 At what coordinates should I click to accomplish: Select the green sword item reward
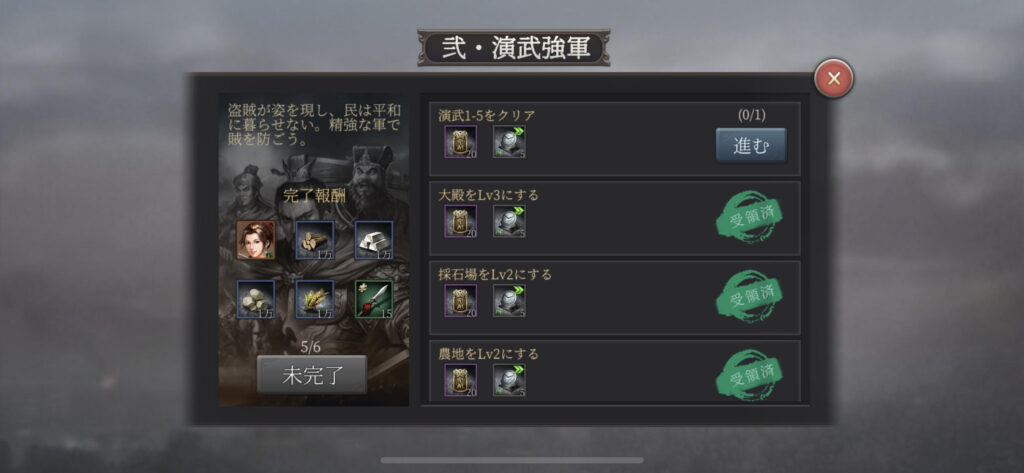(x=374, y=299)
